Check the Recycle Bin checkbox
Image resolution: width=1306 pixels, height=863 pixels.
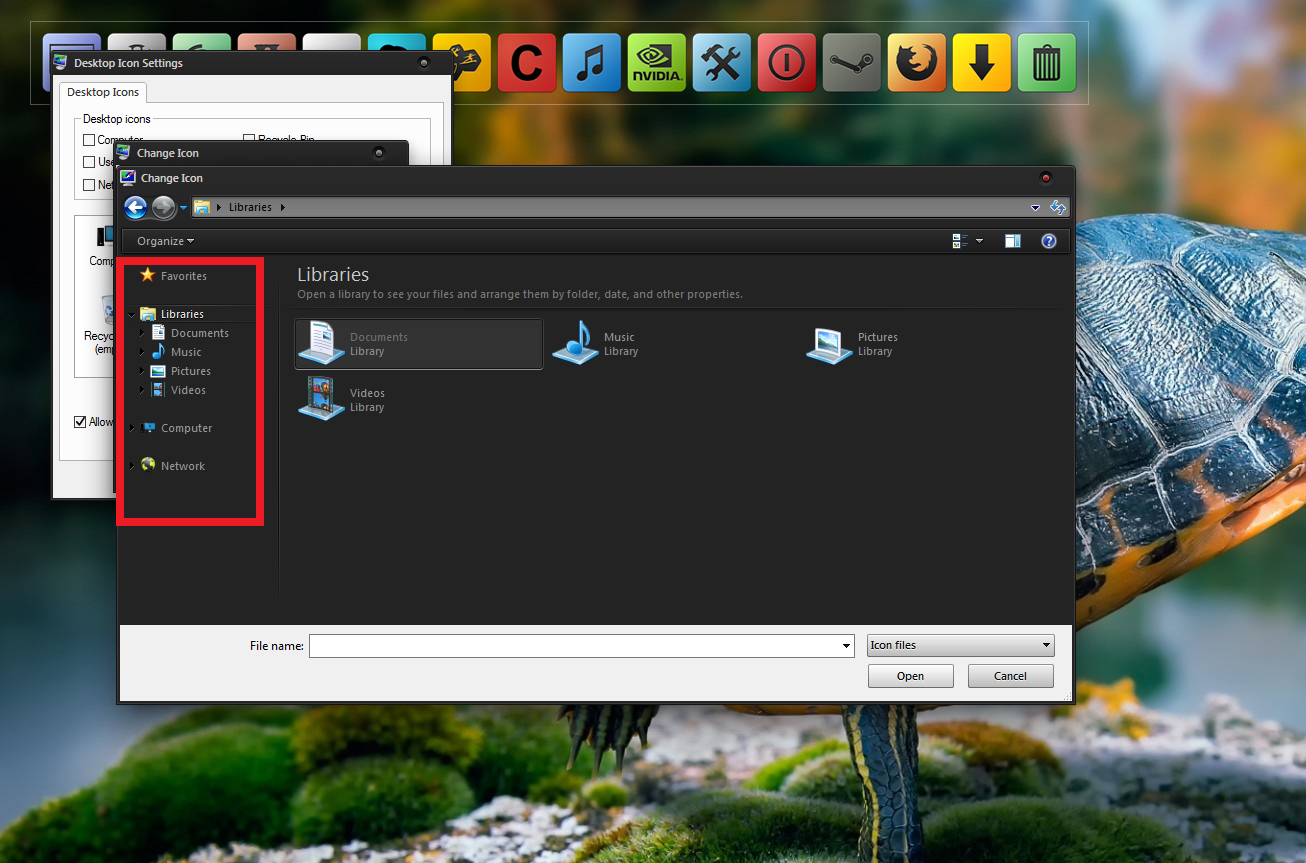pyautogui.click(x=250, y=140)
